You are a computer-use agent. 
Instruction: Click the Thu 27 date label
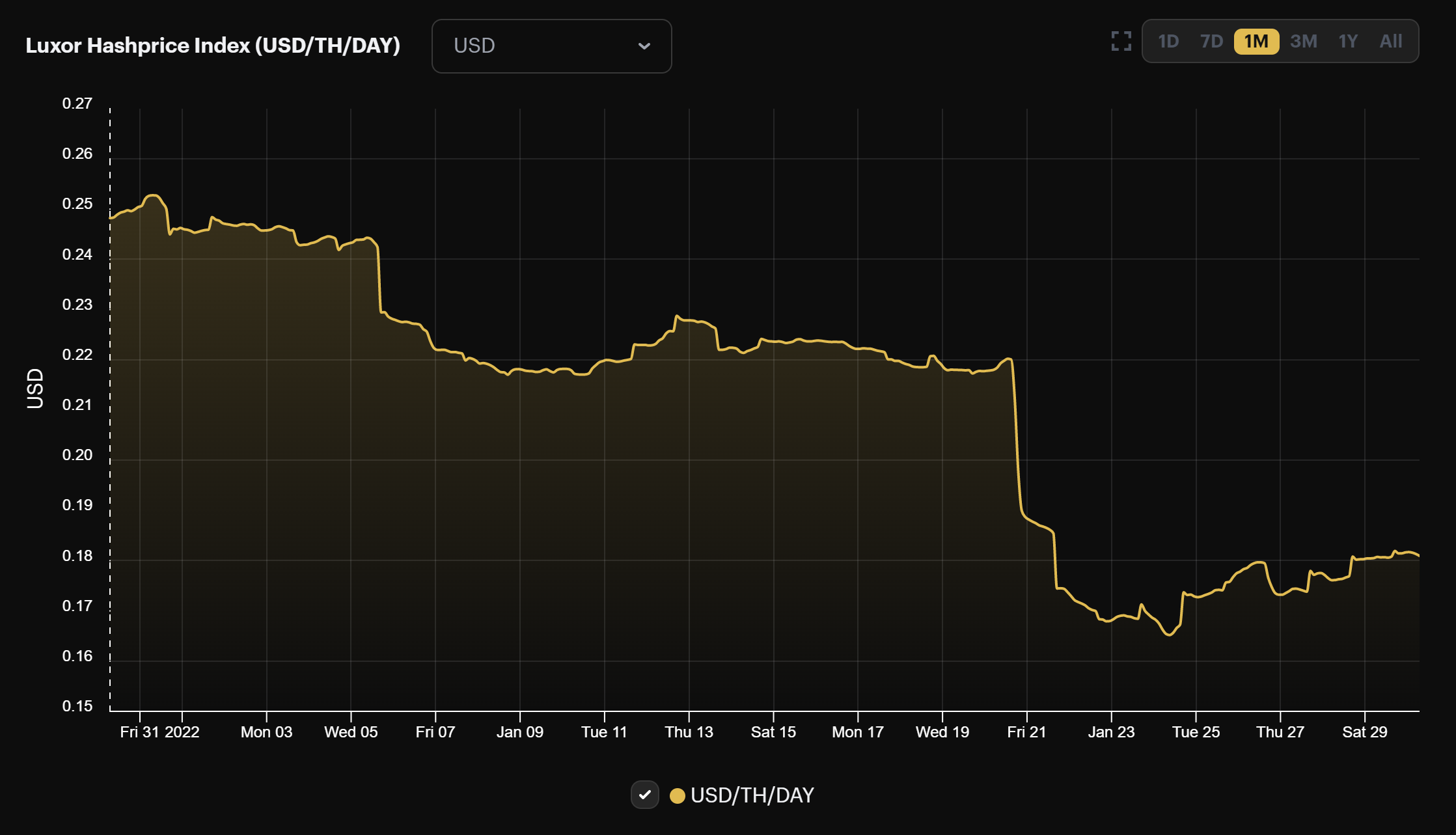(1280, 732)
